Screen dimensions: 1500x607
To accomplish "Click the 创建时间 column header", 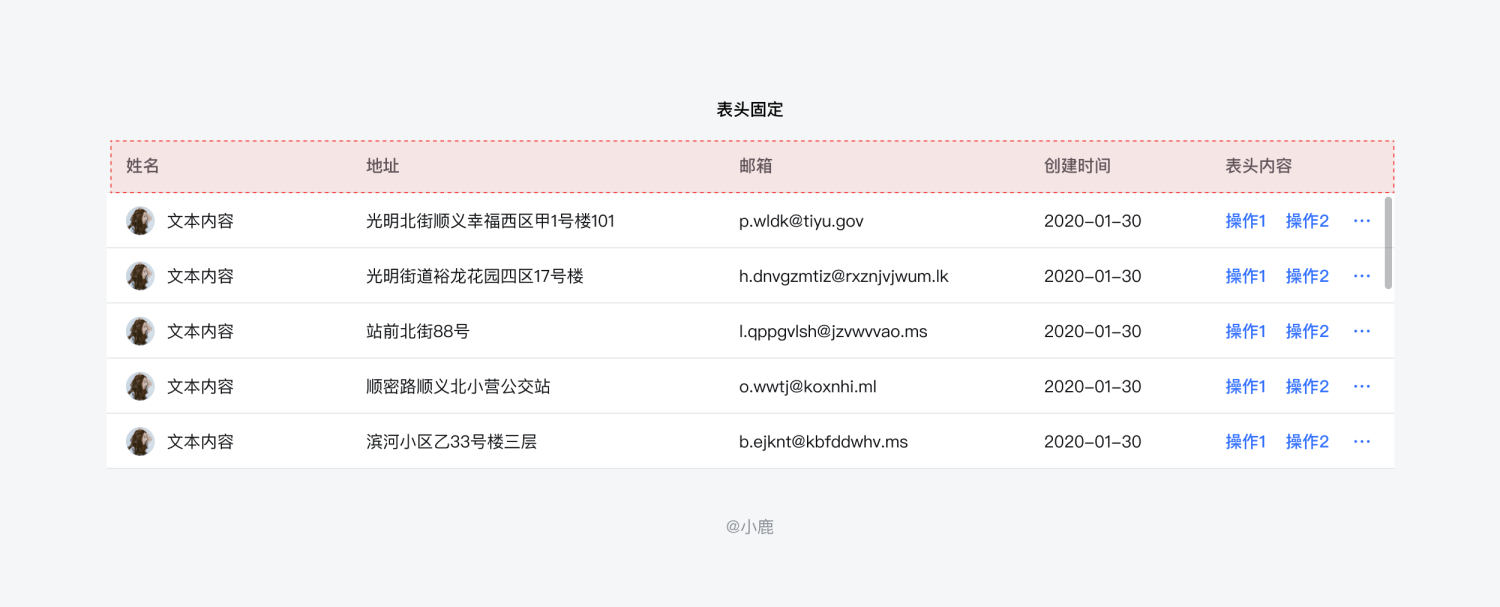I will pos(1077,166).
